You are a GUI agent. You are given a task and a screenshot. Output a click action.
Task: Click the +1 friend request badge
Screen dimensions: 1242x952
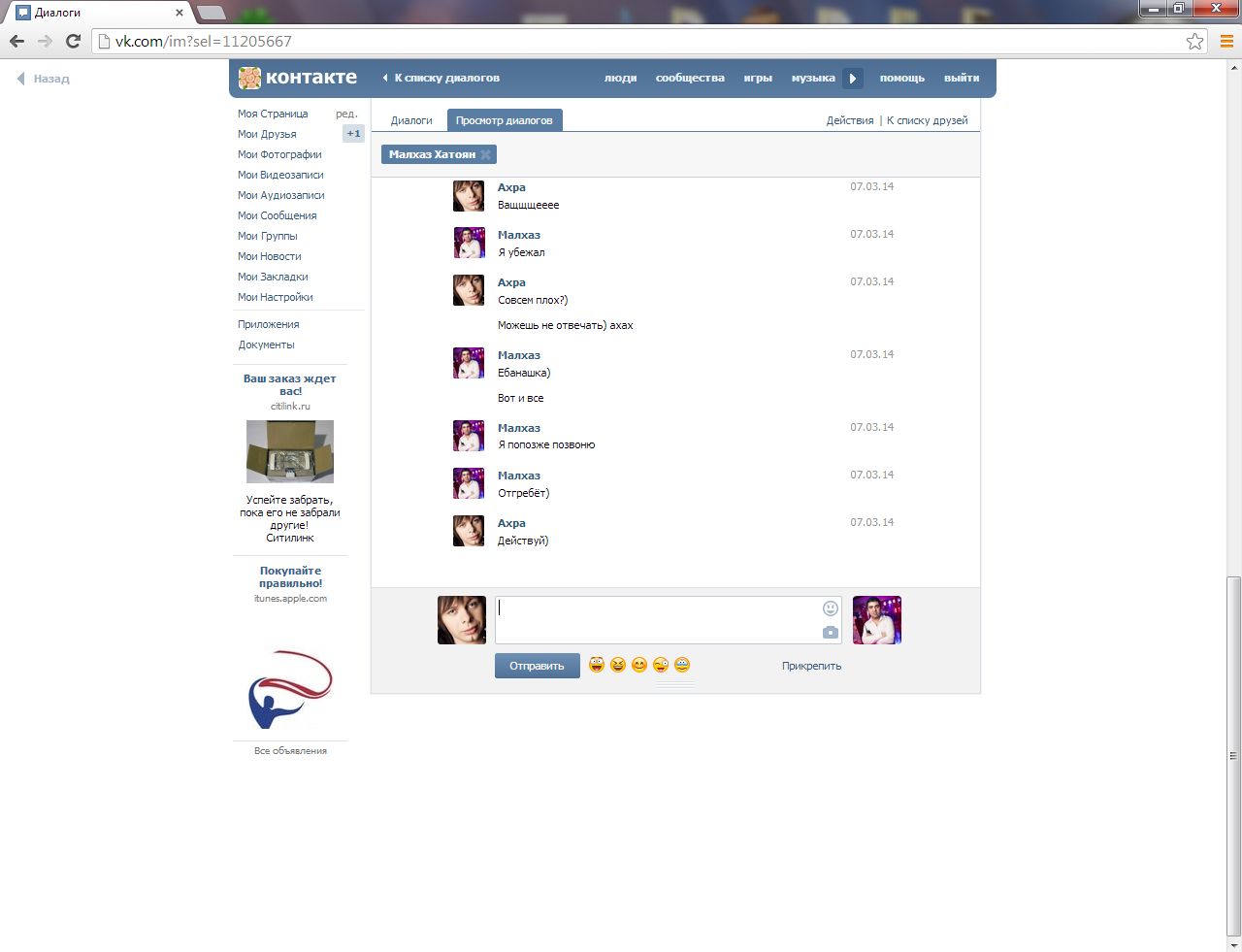click(353, 134)
